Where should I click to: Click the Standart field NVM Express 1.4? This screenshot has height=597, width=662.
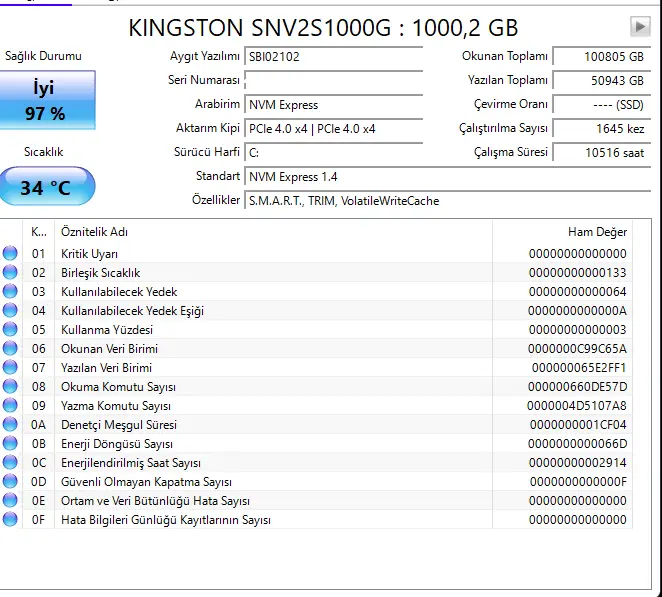tap(448, 176)
